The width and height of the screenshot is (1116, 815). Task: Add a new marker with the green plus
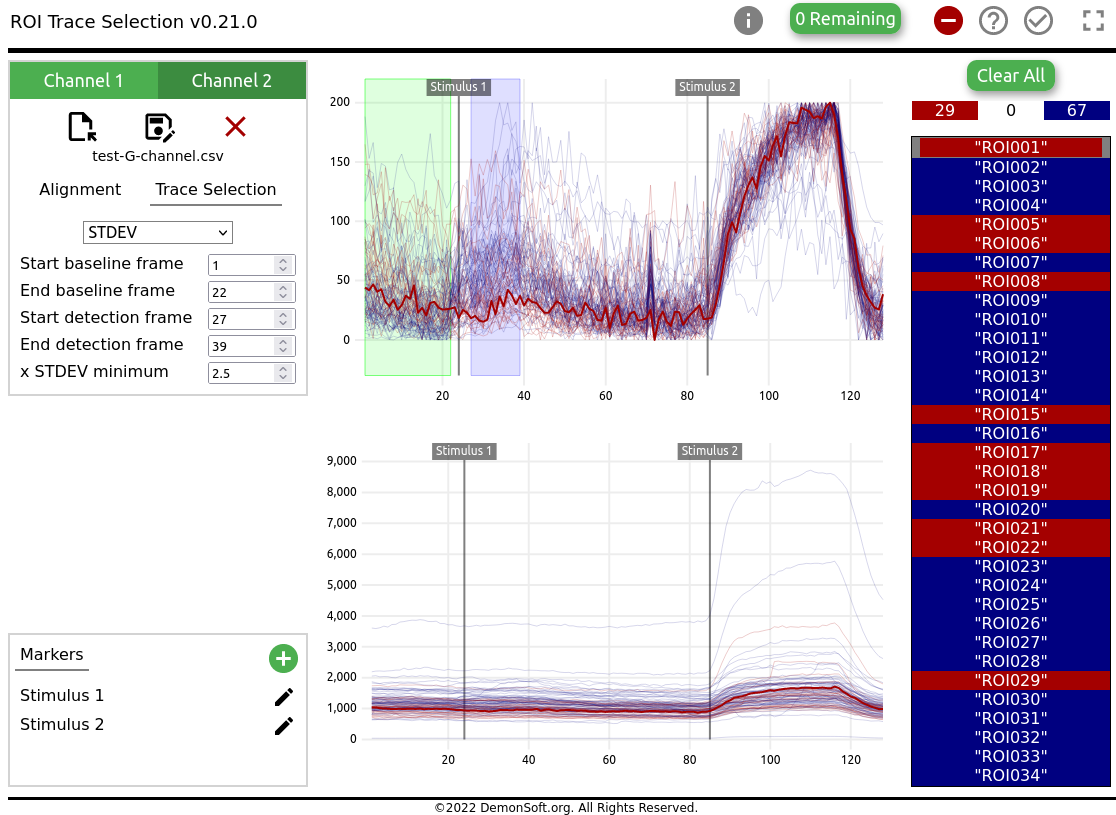point(283,658)
